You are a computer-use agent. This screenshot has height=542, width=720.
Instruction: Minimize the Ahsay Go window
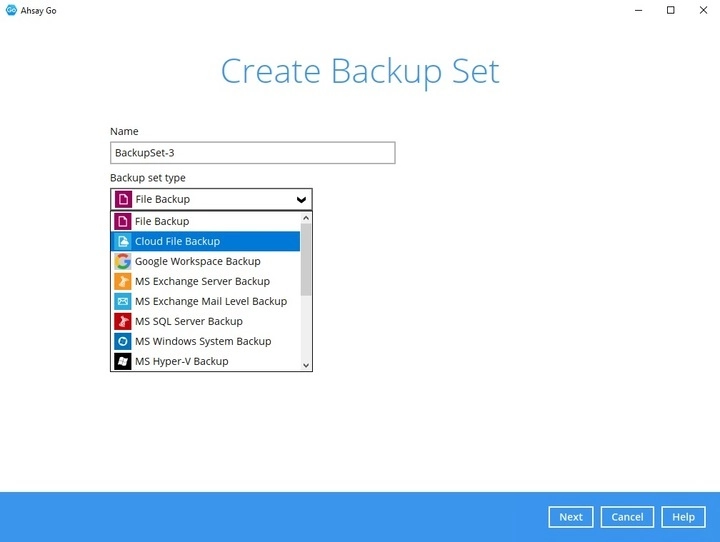coord(638,10)
